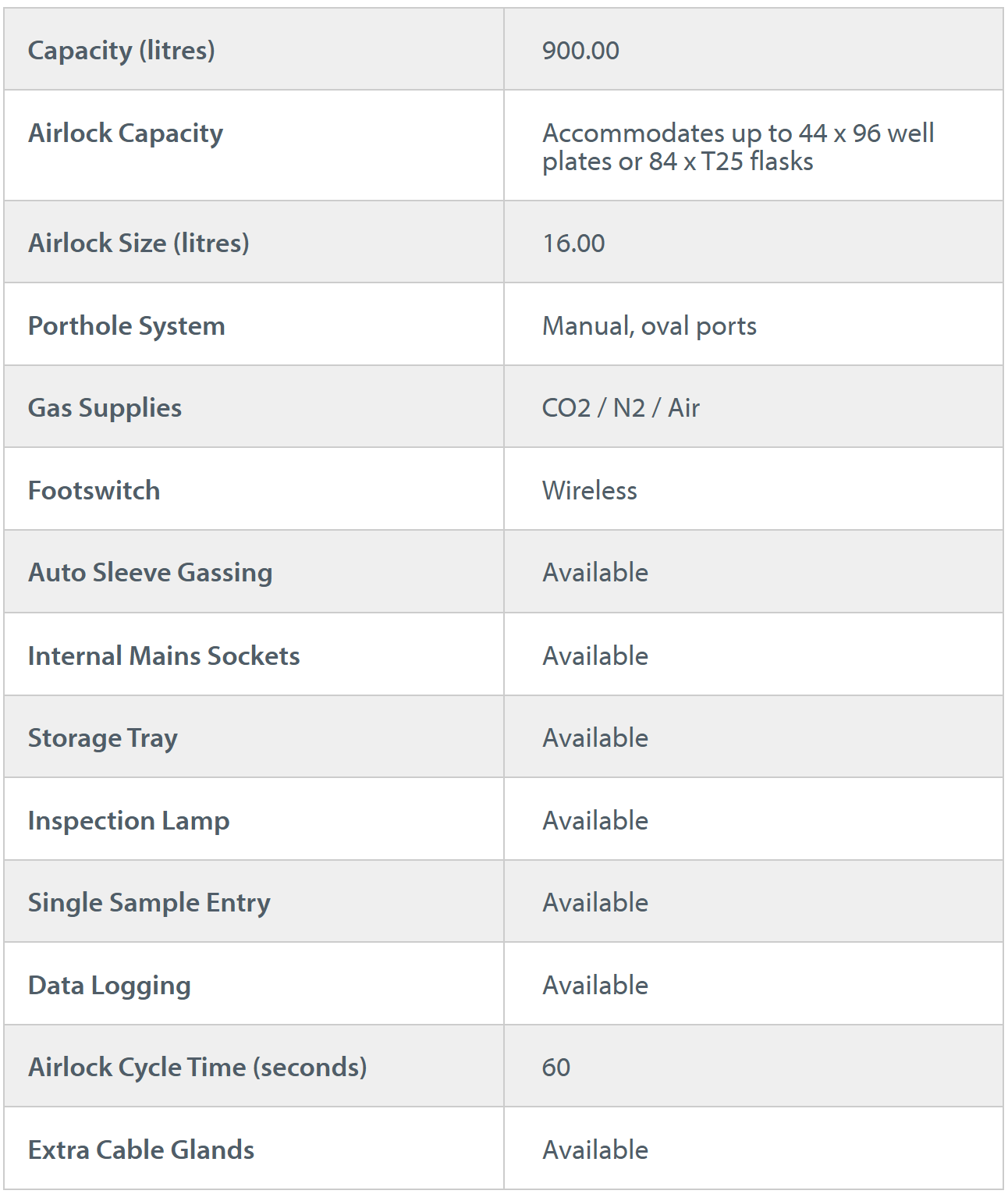Click the "Data Logging" label
Image resolution: width=1008 pixels, height=1194 pixels.
tap(109, 986)
